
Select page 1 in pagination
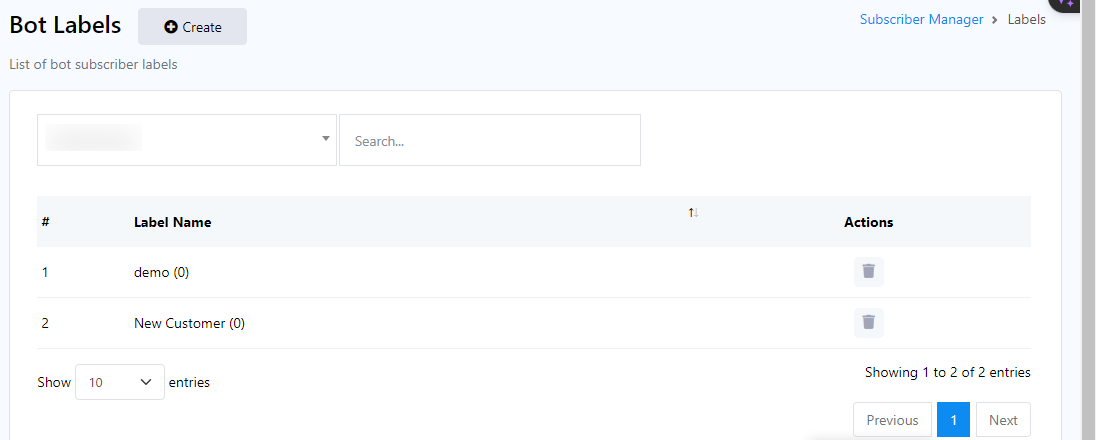click(x=953, y=420)
